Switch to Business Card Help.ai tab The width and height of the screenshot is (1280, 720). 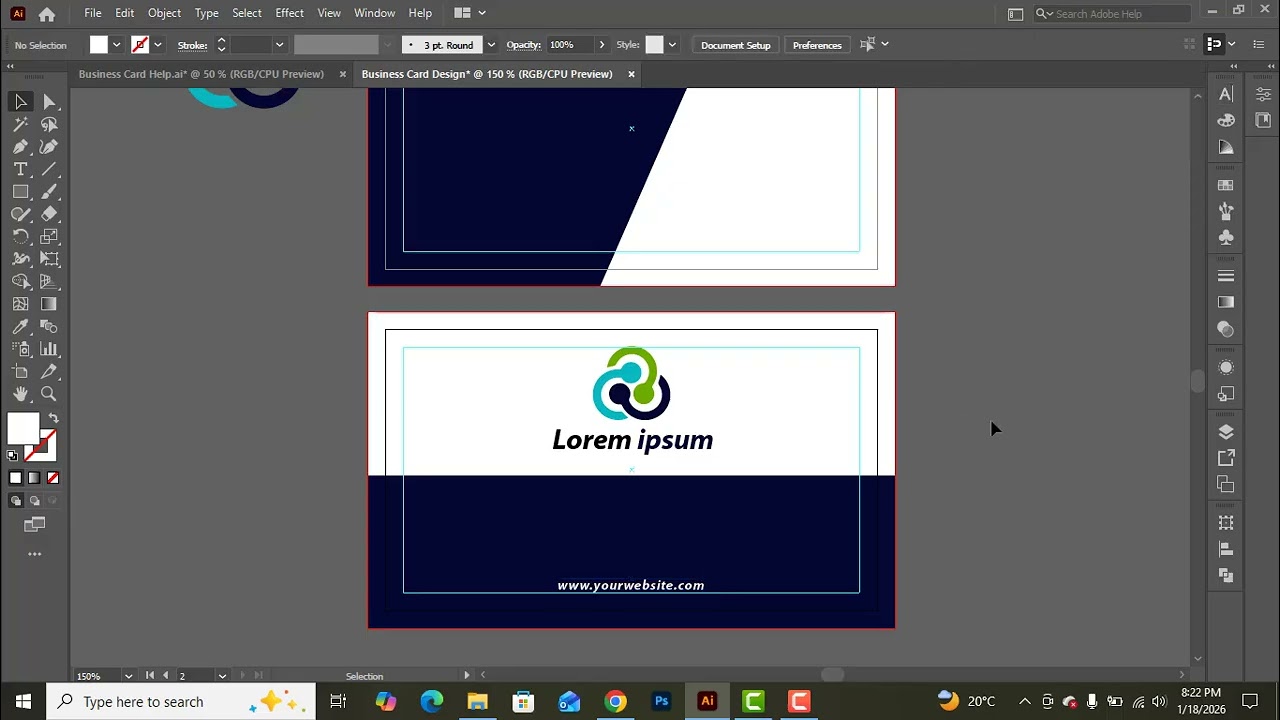[x=201, y=74]
